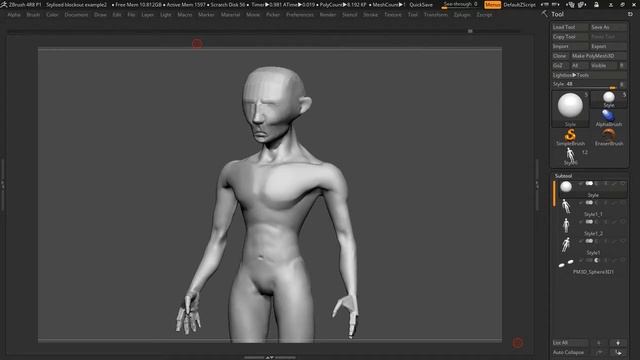Image resolution: width=640 pixels, height=360 pixels.
Task: Open the Preferences menu
Action: click(300, 15)
